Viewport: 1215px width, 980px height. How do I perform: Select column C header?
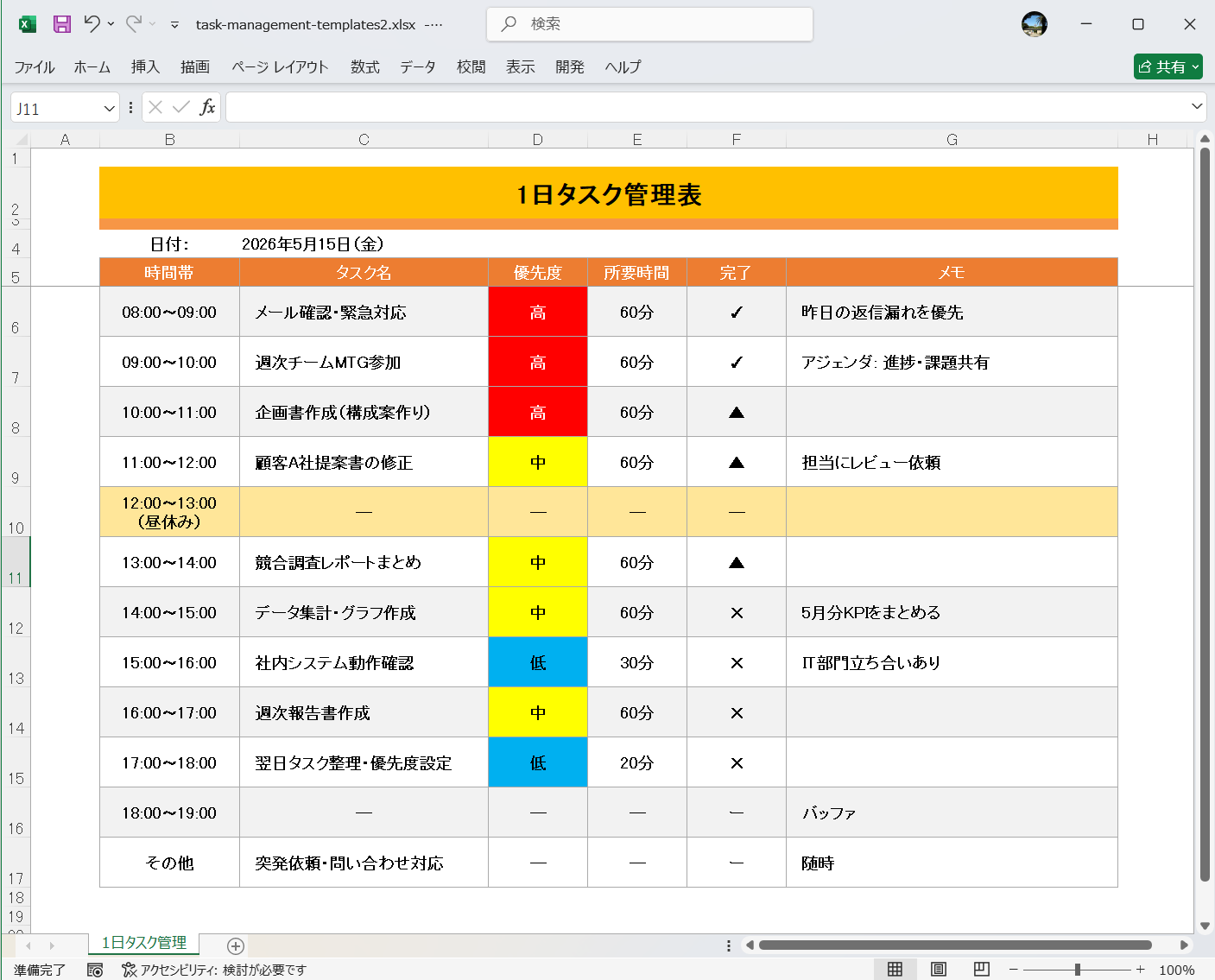pyautogui.click(x=364, y=139)
